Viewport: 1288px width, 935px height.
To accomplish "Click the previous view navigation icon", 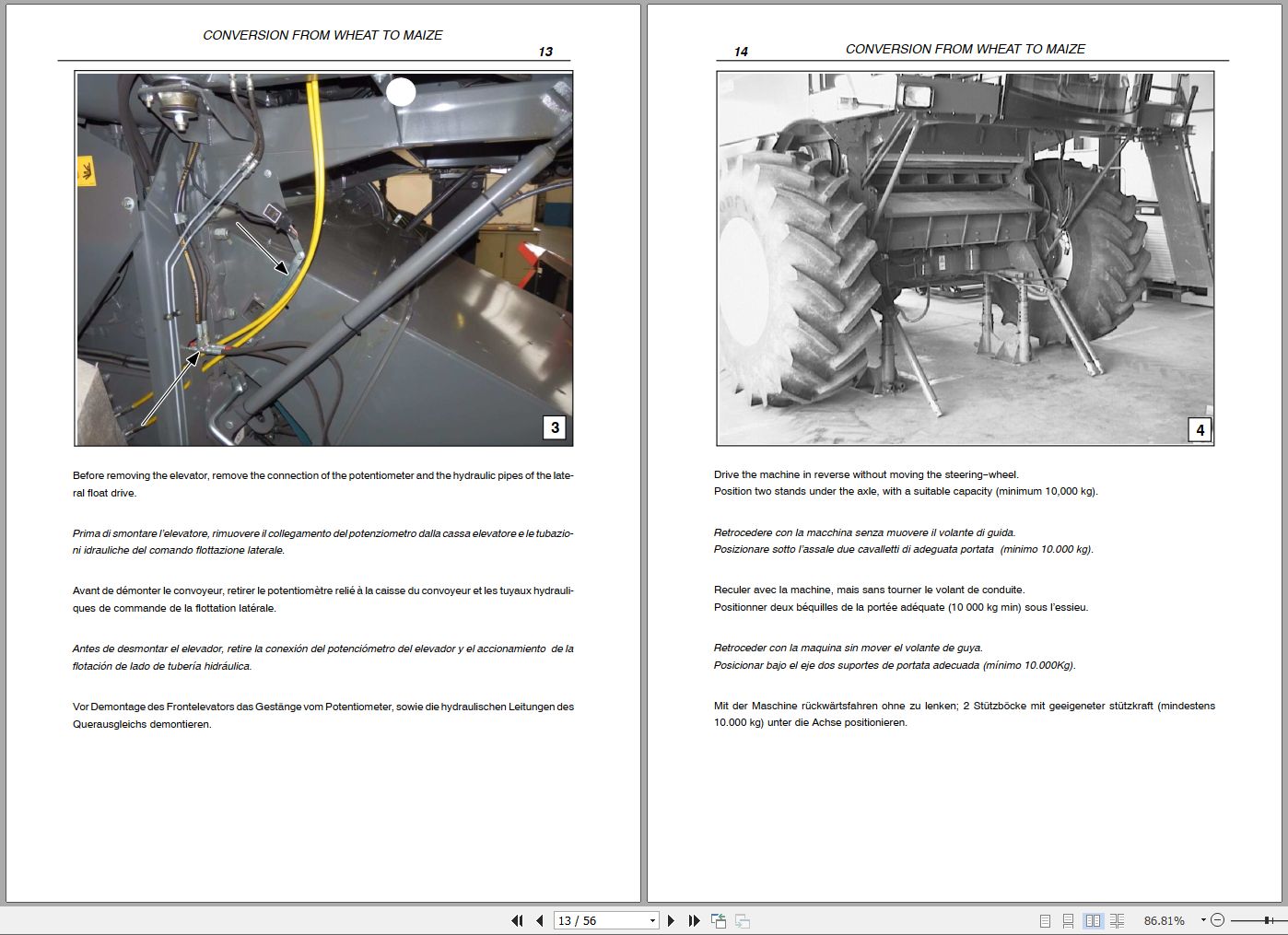I will click(x=719, y=920).
